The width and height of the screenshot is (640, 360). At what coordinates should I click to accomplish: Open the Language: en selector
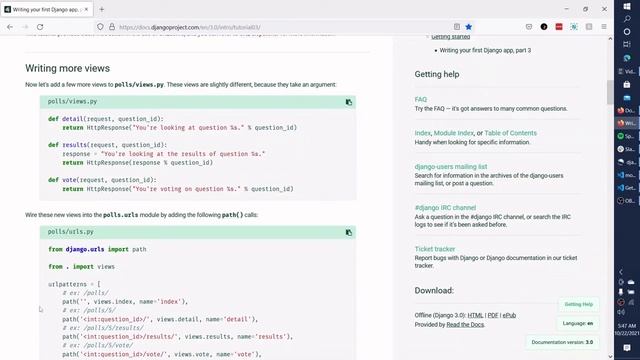[x=578, y=323]
